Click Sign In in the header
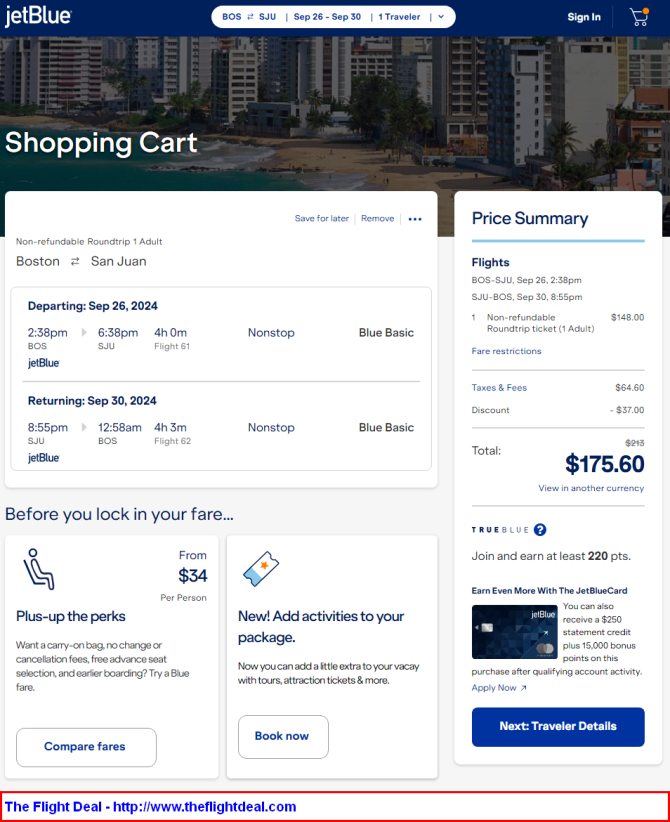Image resolution: width=670 pixels, height=822 pixels. point(583,17)
